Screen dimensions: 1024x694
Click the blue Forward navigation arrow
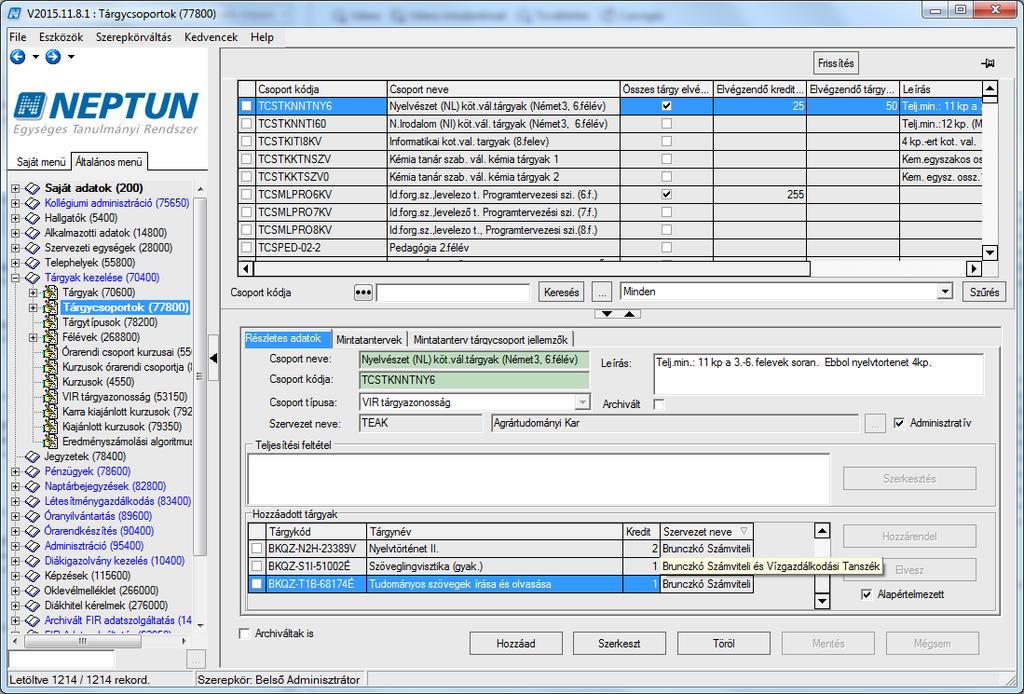[x=54, y=57]
